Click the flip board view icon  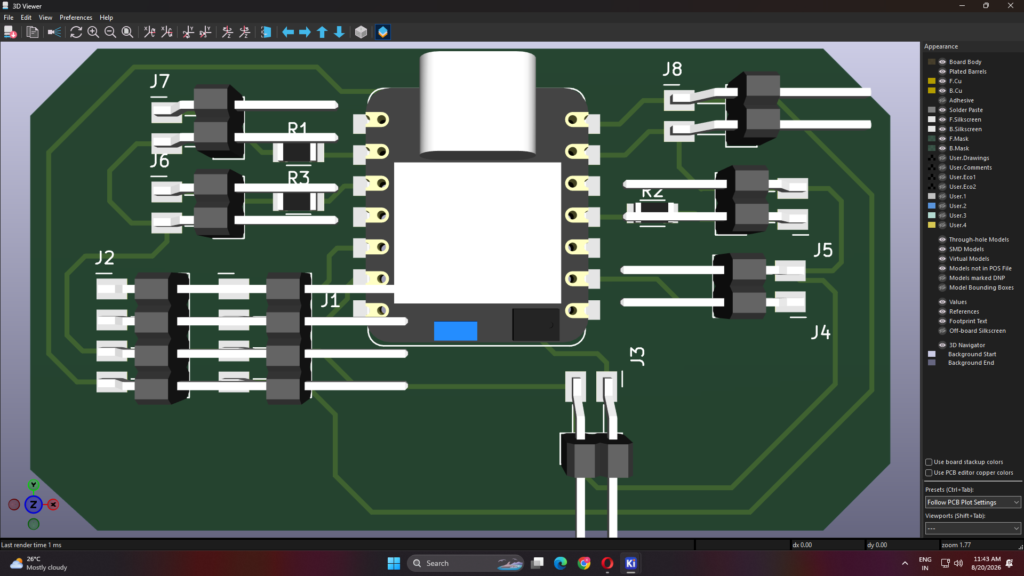(266, 32)
